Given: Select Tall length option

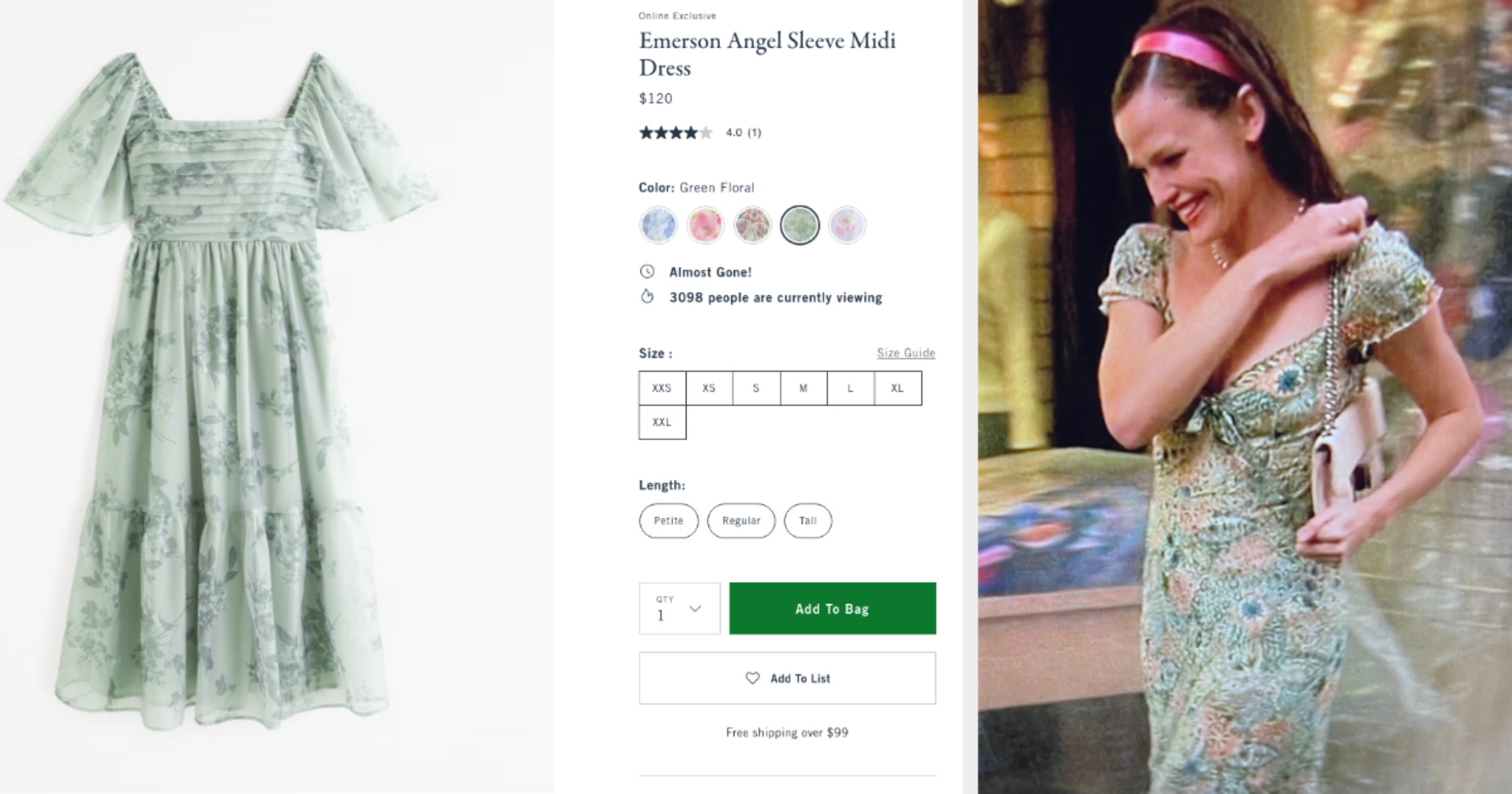Looking at the screenshot, I should (x=808, y=521).
